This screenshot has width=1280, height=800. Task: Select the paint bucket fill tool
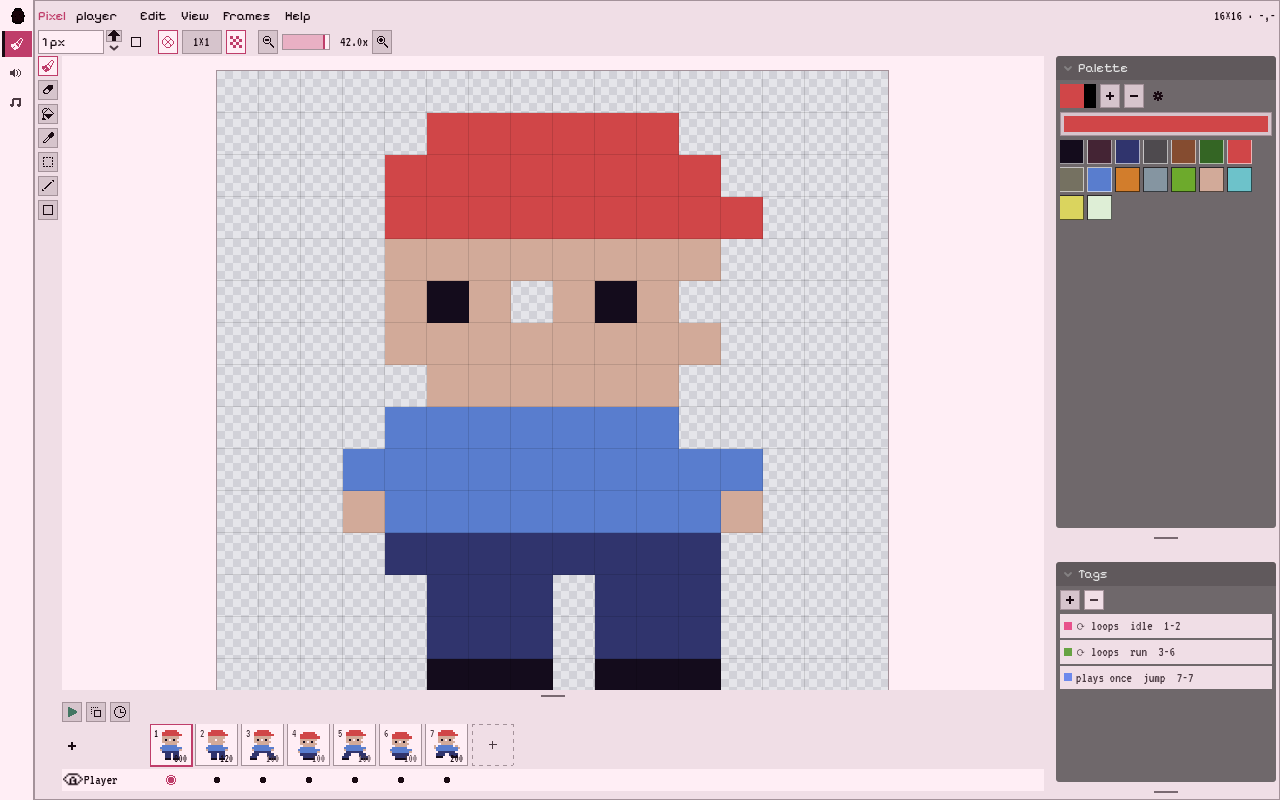pyautogui.click(x=48, y=114)
